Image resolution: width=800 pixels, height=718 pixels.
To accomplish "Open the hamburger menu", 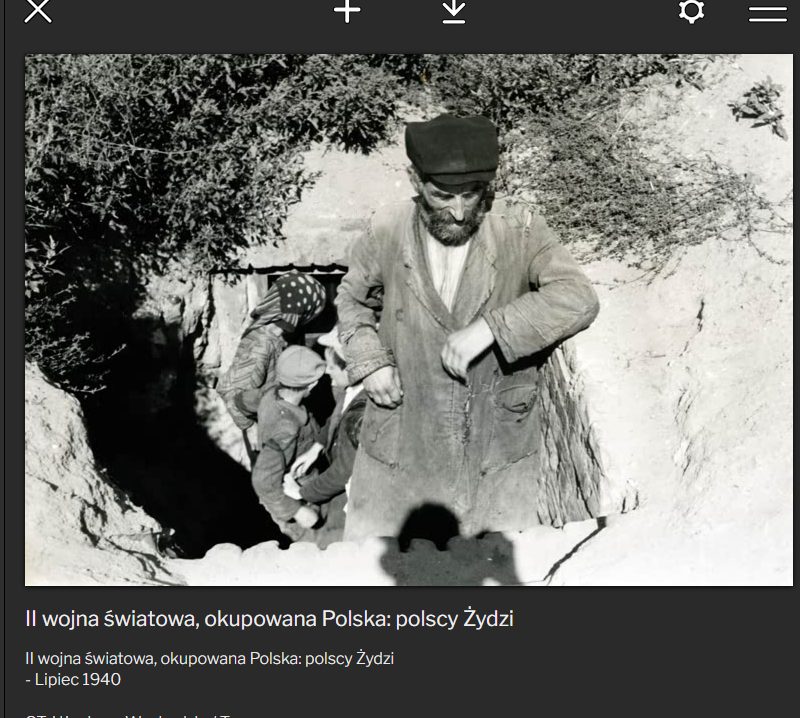I will [x=767, y=12].
